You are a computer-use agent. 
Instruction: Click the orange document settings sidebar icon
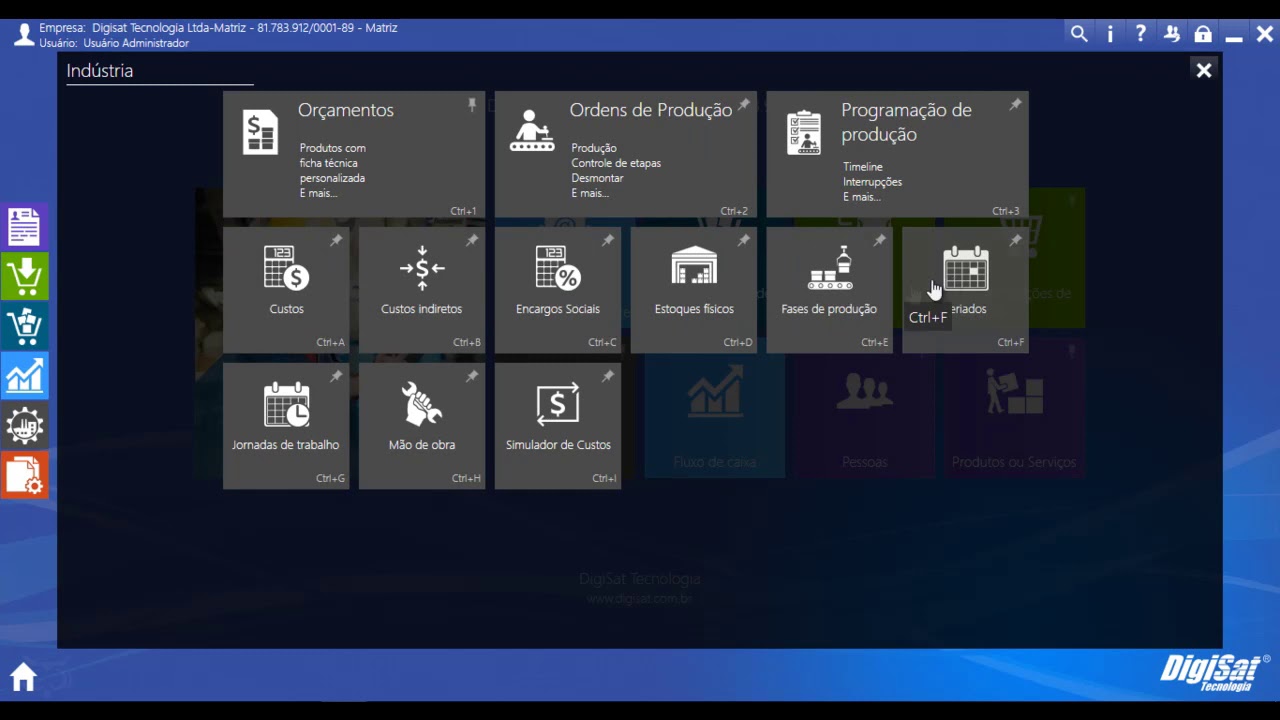click(24, 475)
